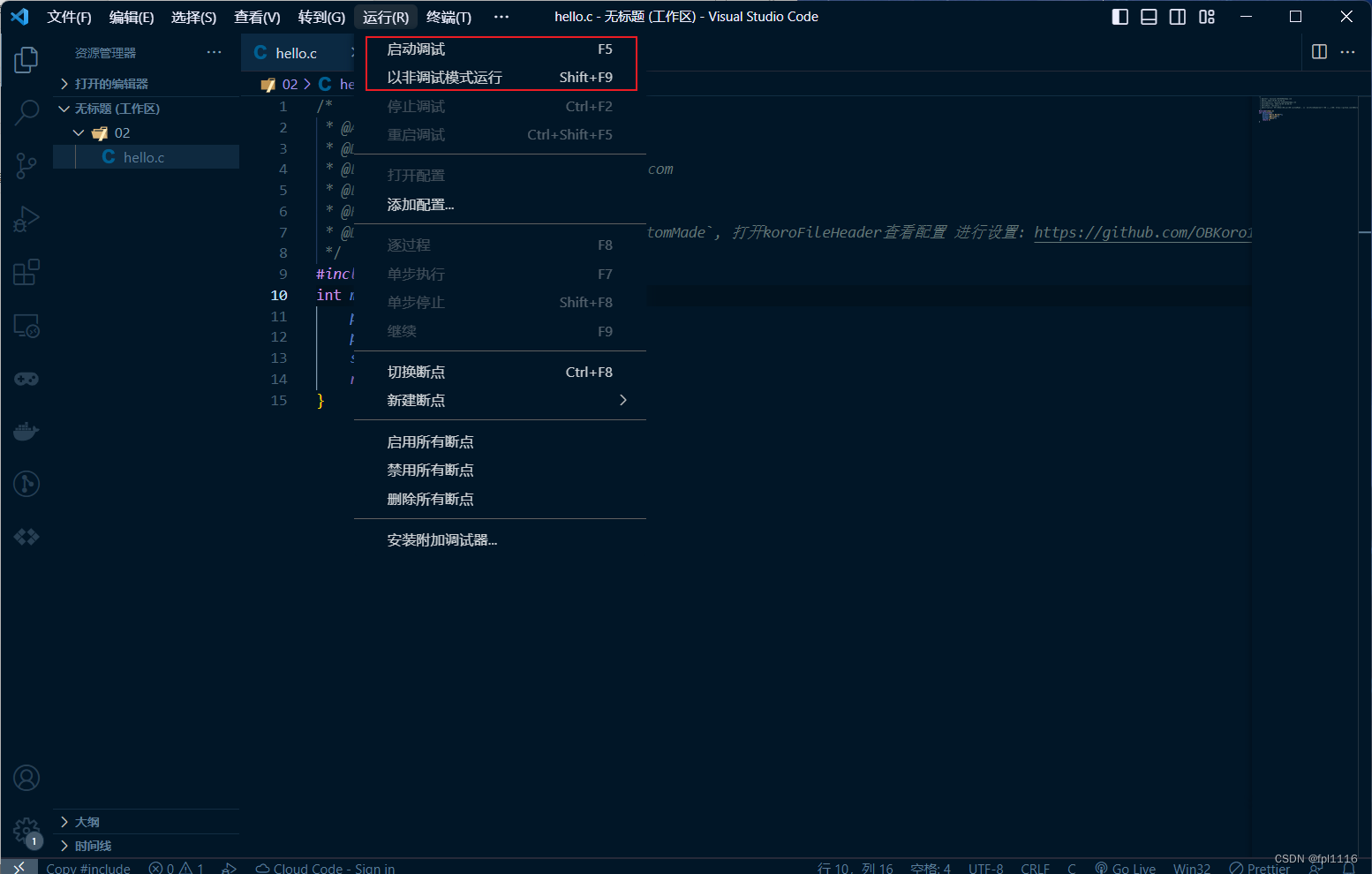Open the Explorer view in activity bar
This screenshot has height=874, width=1372.
click(26, 60)
